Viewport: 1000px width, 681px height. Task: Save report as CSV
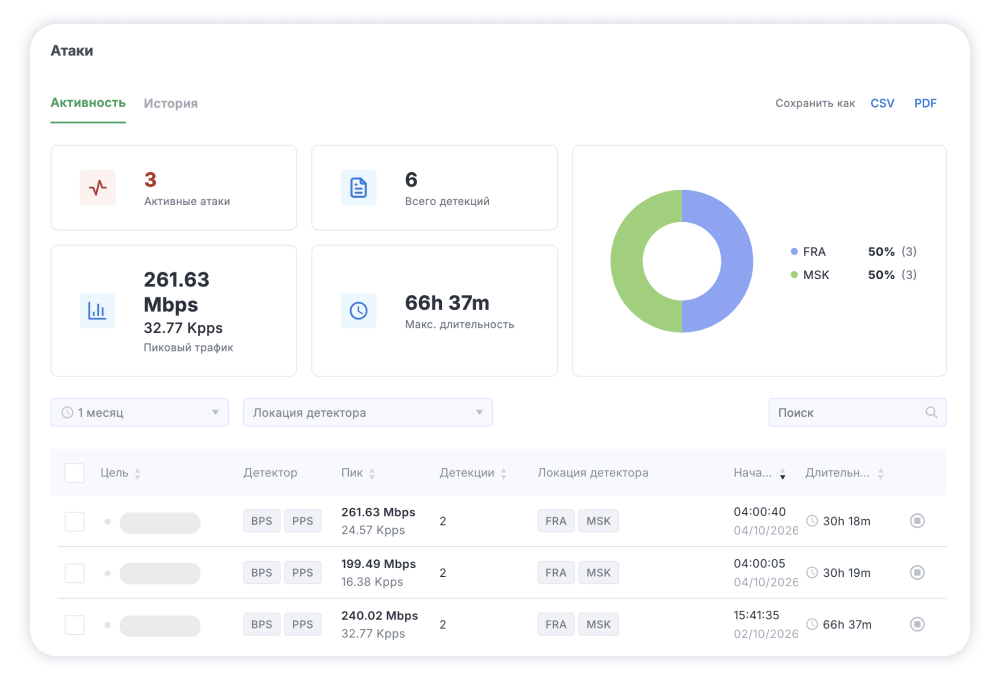click(x=883, y=103)
